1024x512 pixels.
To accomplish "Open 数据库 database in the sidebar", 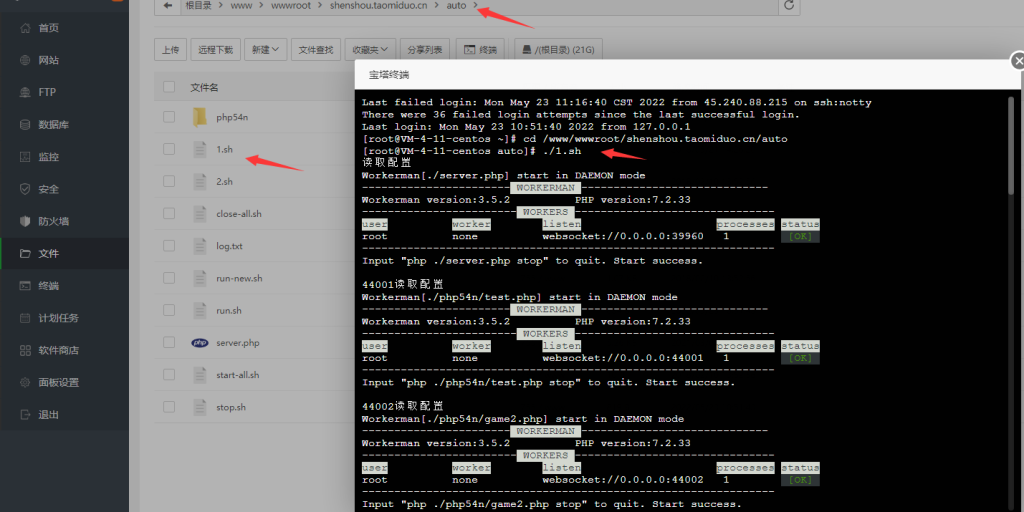I will [52, 125].
